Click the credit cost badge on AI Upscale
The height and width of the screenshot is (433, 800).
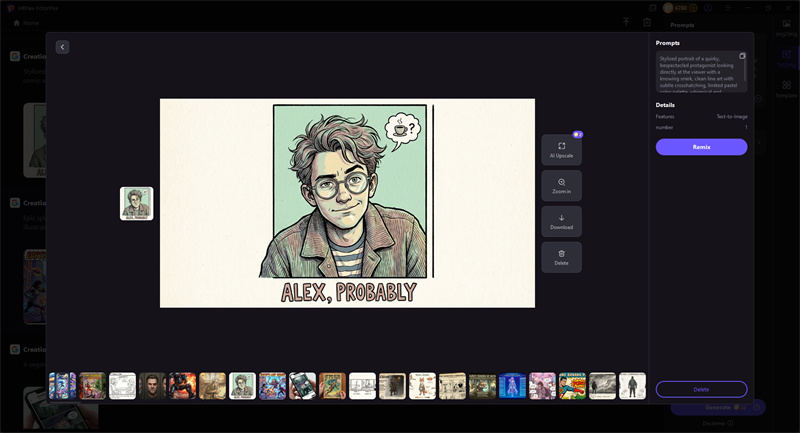tap(578, 135)
